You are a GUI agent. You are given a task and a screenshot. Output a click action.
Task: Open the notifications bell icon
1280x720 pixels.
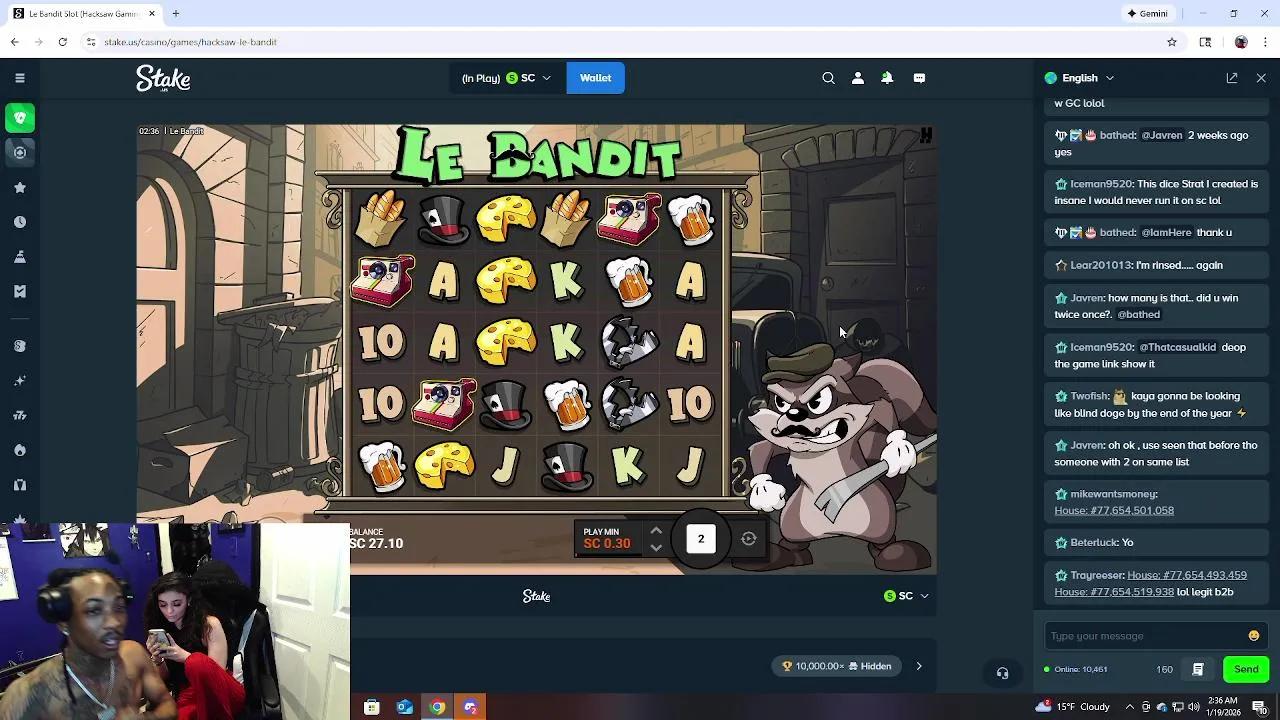pyautogui.click(x=887, y=78)
